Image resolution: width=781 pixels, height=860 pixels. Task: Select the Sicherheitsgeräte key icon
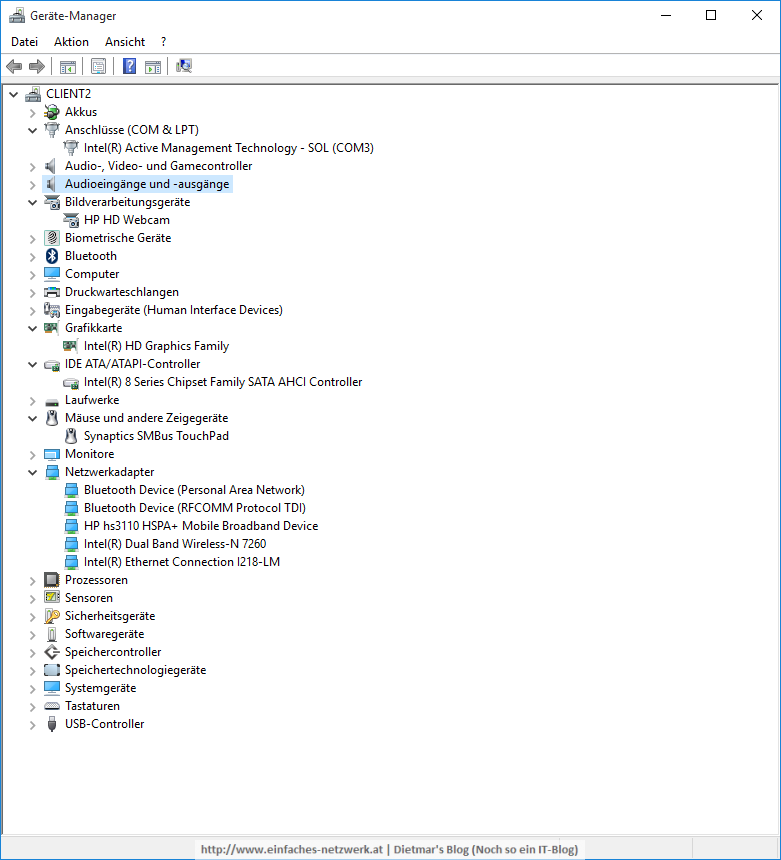coord(52,616)
